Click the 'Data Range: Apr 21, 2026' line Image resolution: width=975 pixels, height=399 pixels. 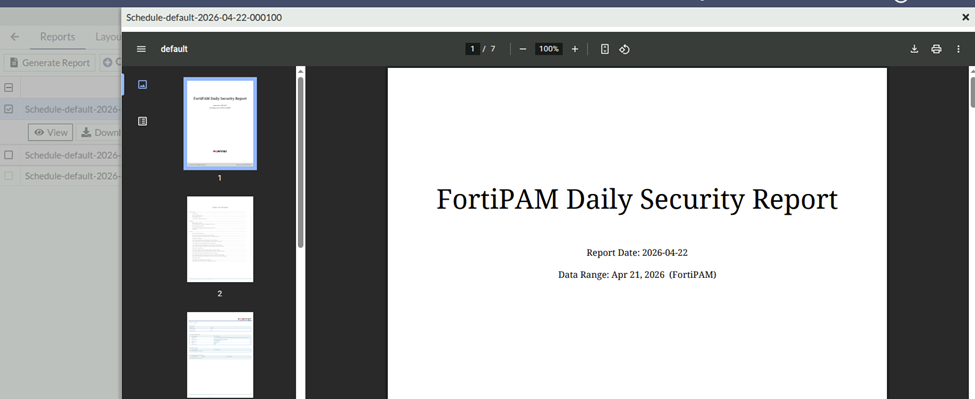click(x=637, y=275)
